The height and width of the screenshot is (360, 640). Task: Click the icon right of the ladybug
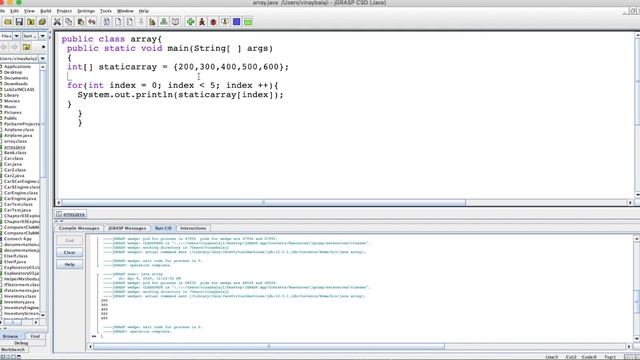coord(225,22)
